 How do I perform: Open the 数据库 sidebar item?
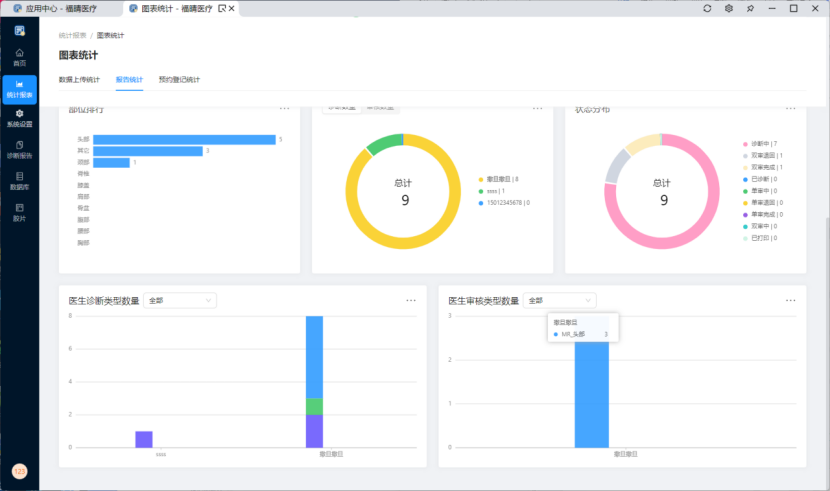pos(19,180)
